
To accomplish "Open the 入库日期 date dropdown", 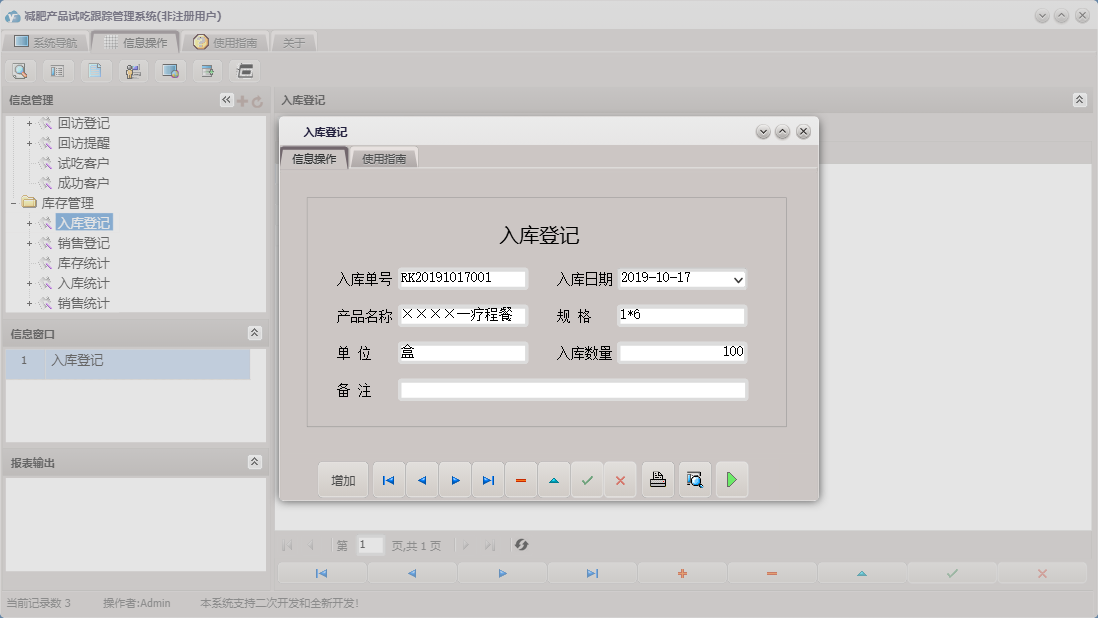I will tap(738, 280).
